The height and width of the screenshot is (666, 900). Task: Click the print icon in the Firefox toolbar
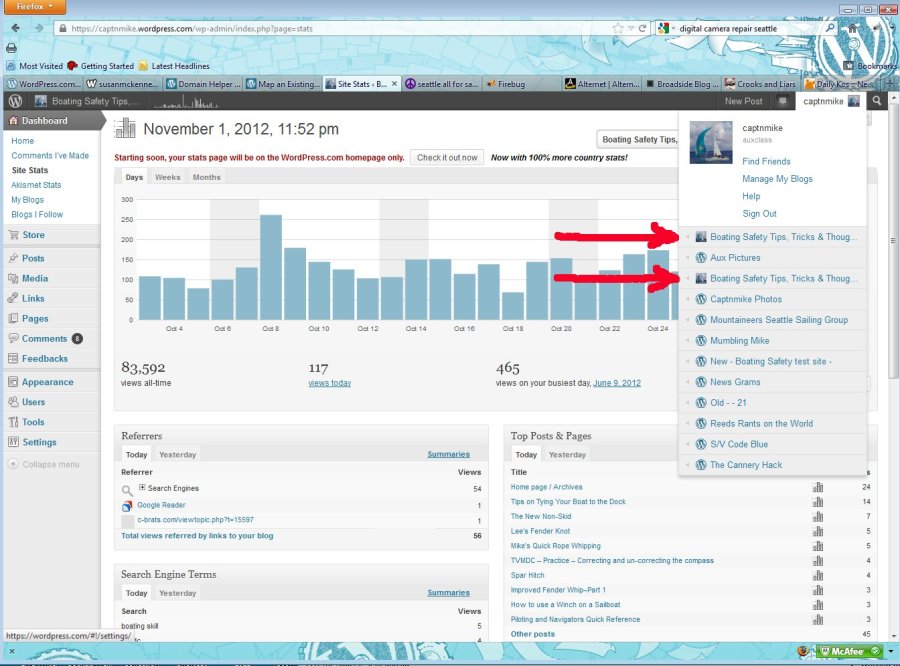pyautogui.click(x=11, y=47)
